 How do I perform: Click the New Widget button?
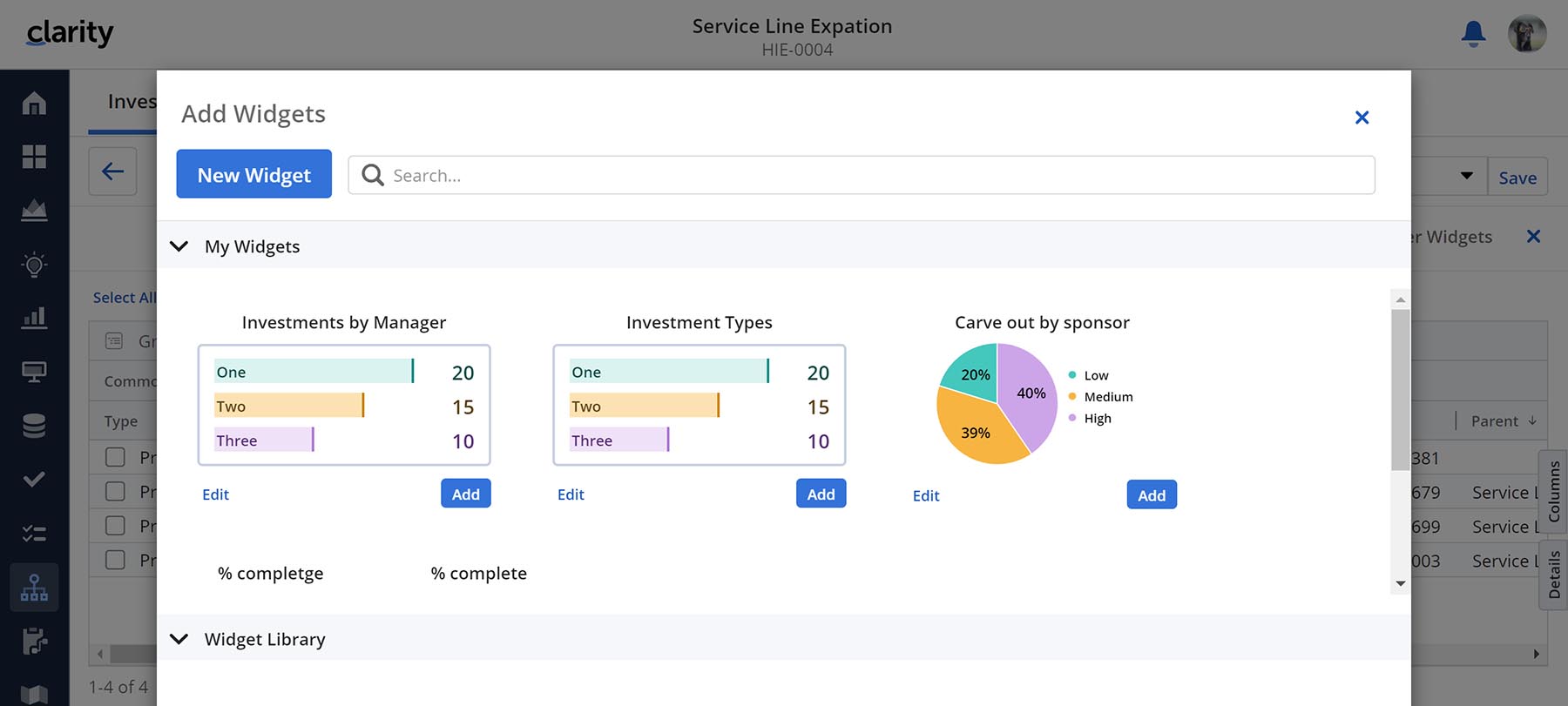coord(254,174)
